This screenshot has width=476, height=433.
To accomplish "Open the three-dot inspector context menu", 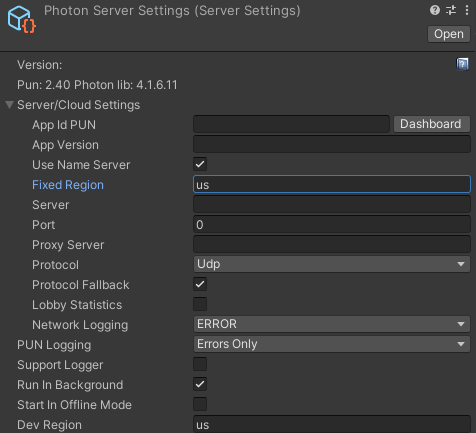I will click(x=467, y=10).
